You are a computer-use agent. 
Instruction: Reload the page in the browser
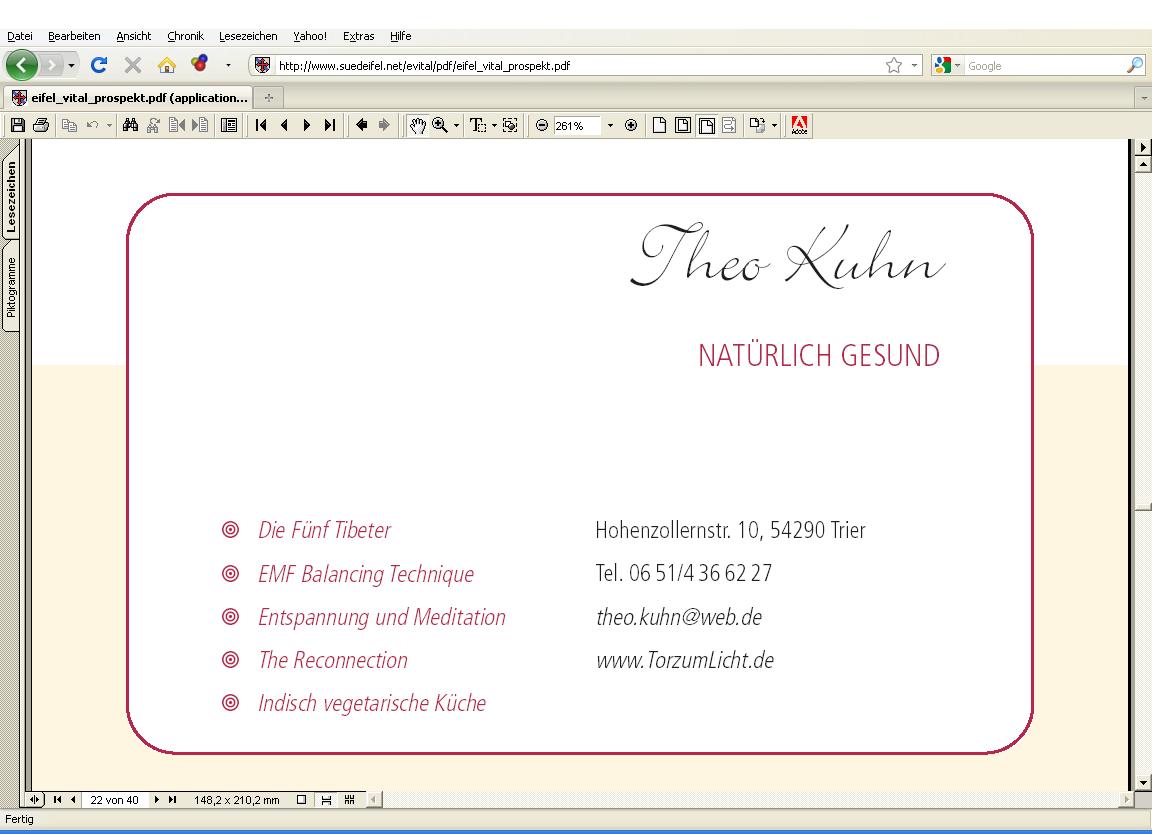[x=99, y=65]
